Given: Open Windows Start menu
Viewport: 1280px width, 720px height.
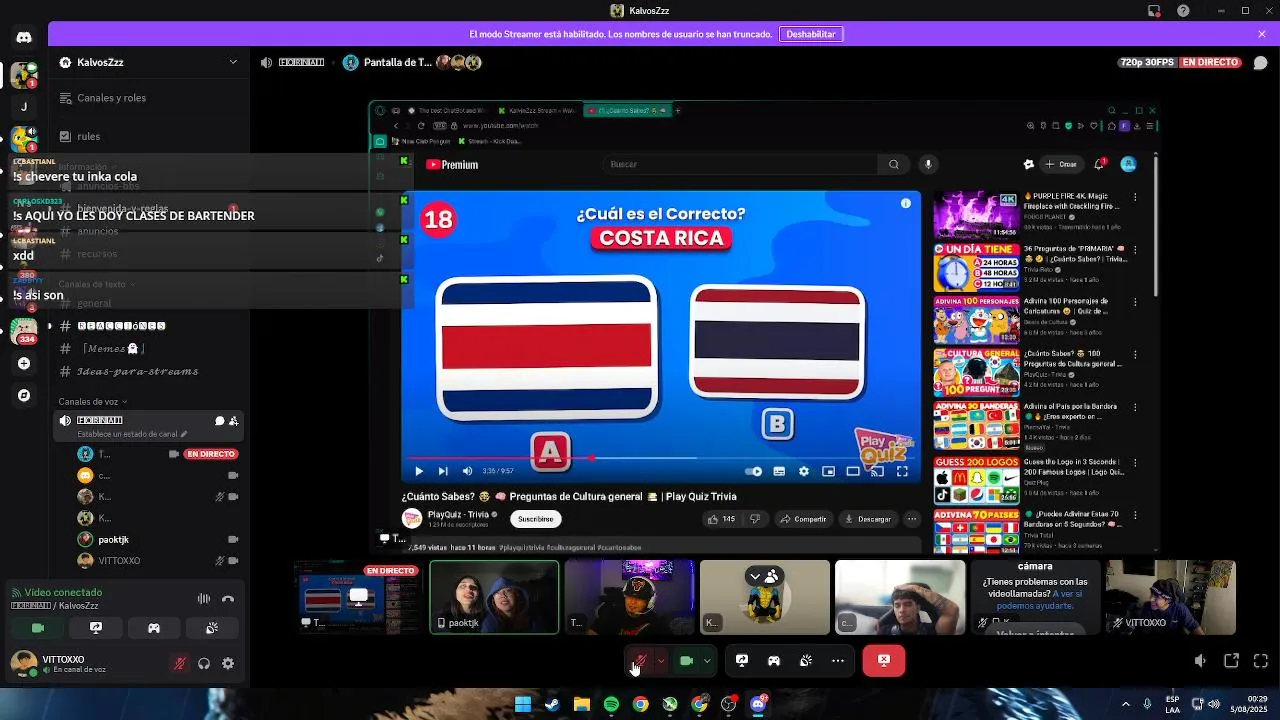Looking at the screenshot, I should (x=522, y=704).
